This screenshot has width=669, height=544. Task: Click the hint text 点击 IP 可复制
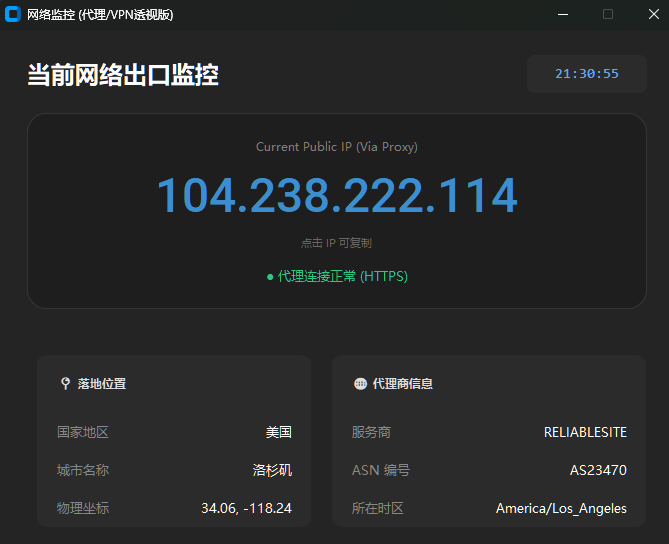pyautogui.click(x=336, y=243)
